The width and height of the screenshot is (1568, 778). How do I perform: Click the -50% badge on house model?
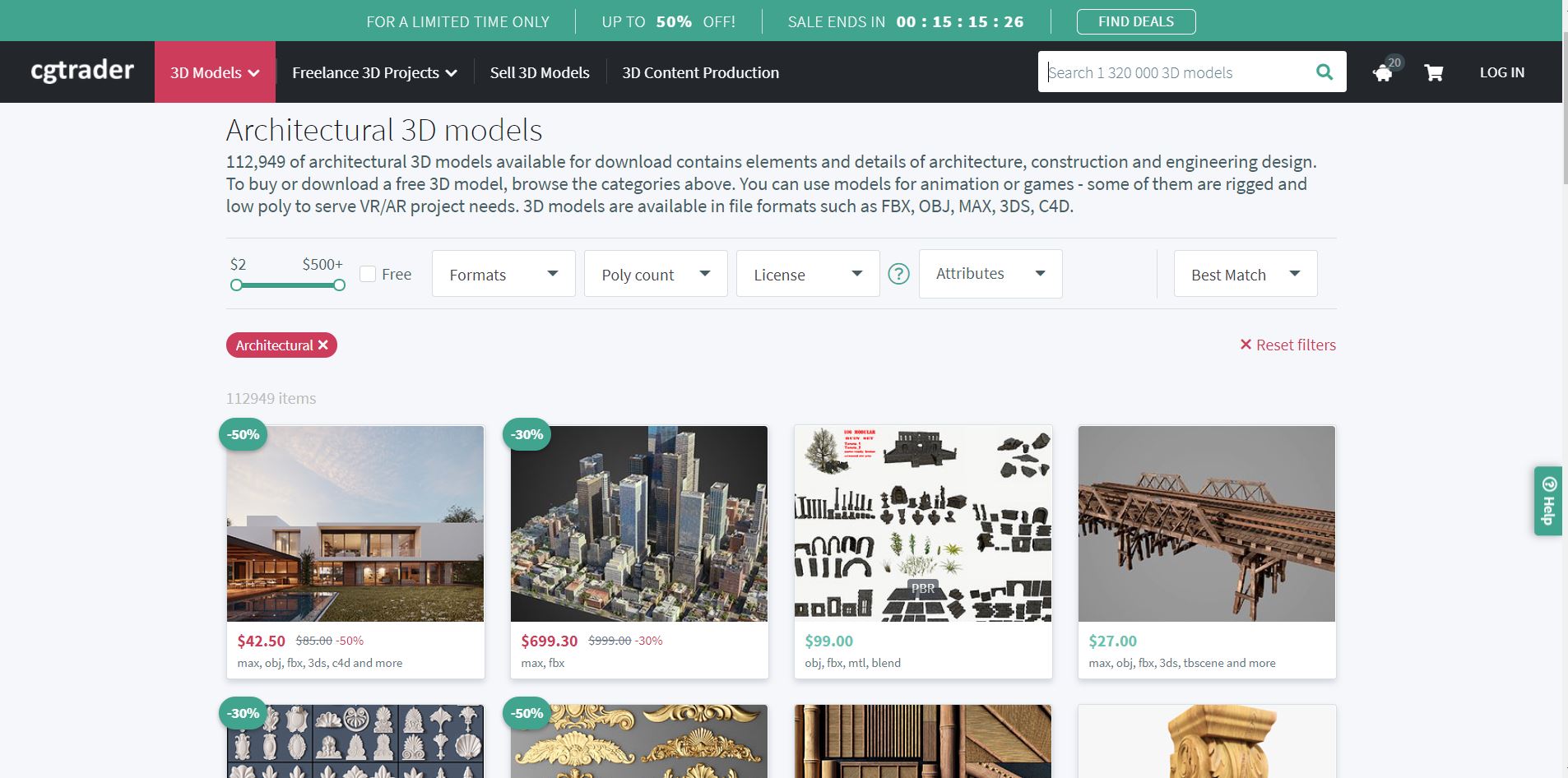coord(244,434)
